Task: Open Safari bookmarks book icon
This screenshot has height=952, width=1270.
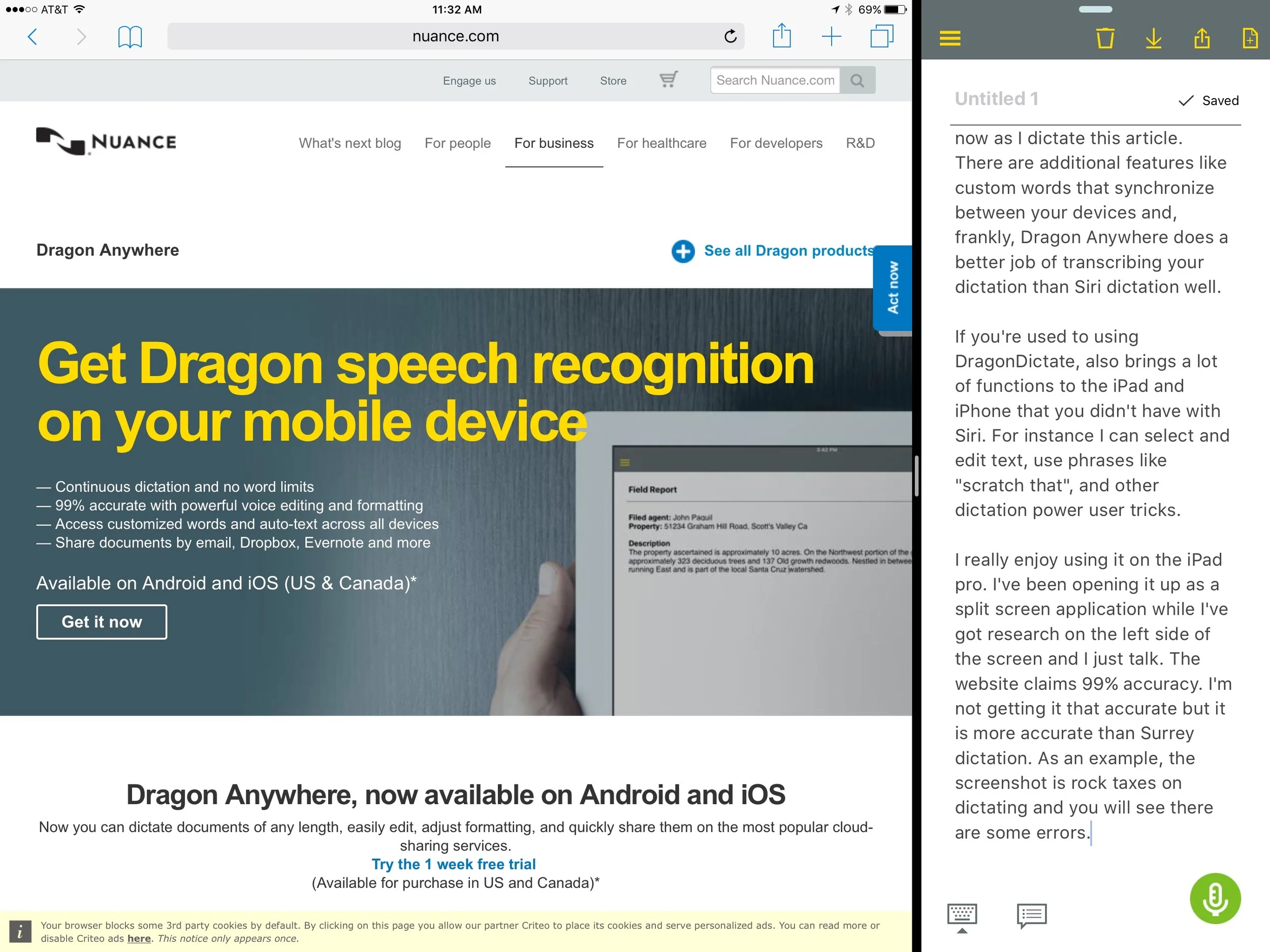Action: (130, 37)
